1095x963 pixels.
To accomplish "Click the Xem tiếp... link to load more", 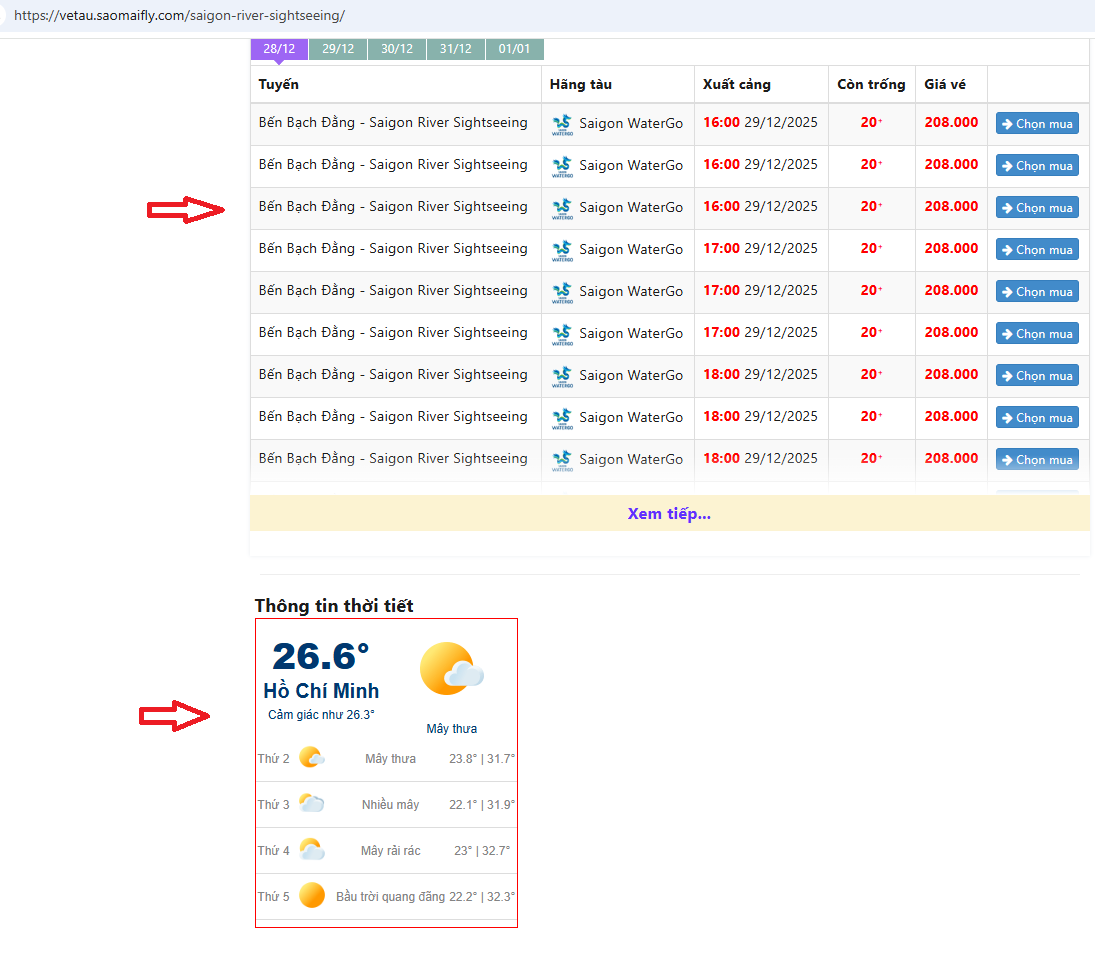I will point(669,514).
